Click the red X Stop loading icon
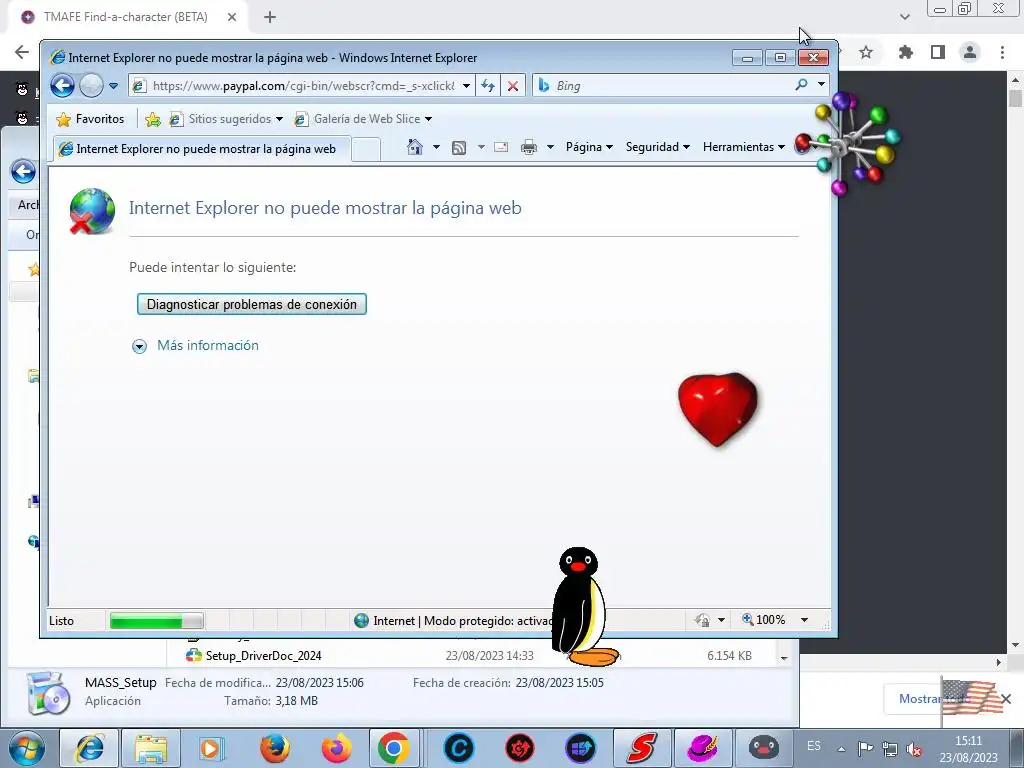Viewport: 1024px width, 768px height. point(513,86)
